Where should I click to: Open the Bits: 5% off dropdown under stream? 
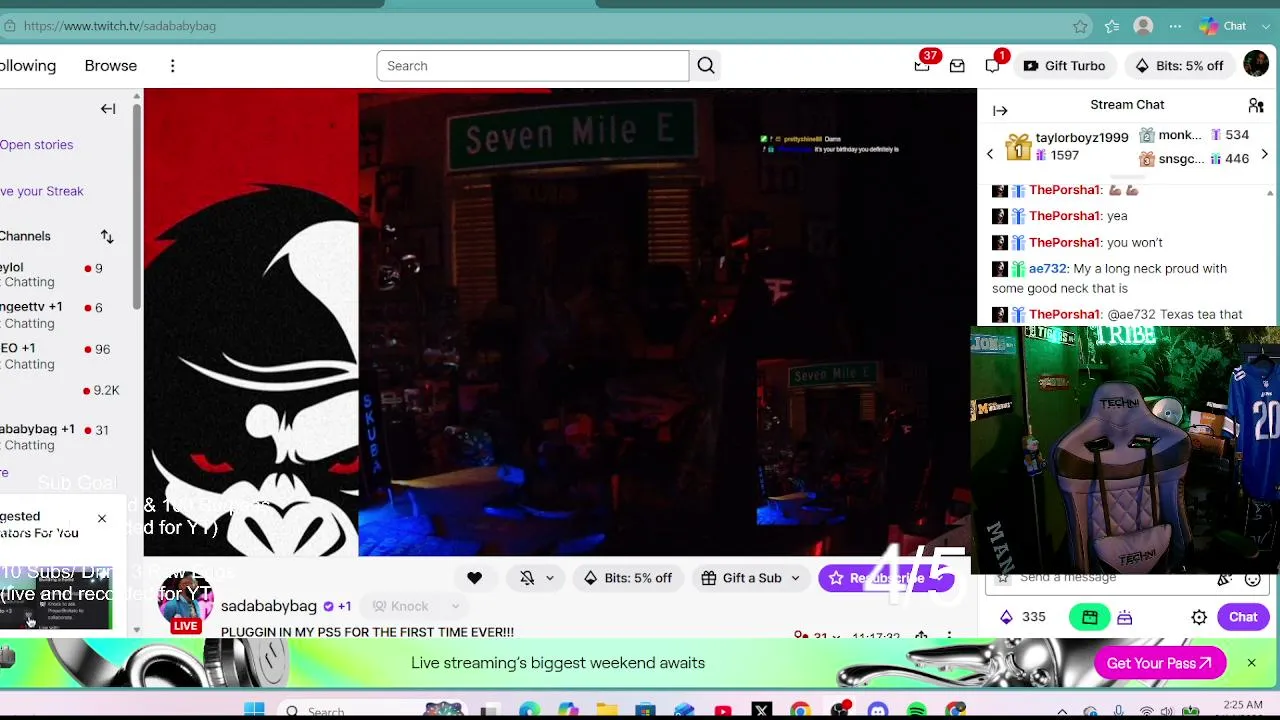[628, 578]
